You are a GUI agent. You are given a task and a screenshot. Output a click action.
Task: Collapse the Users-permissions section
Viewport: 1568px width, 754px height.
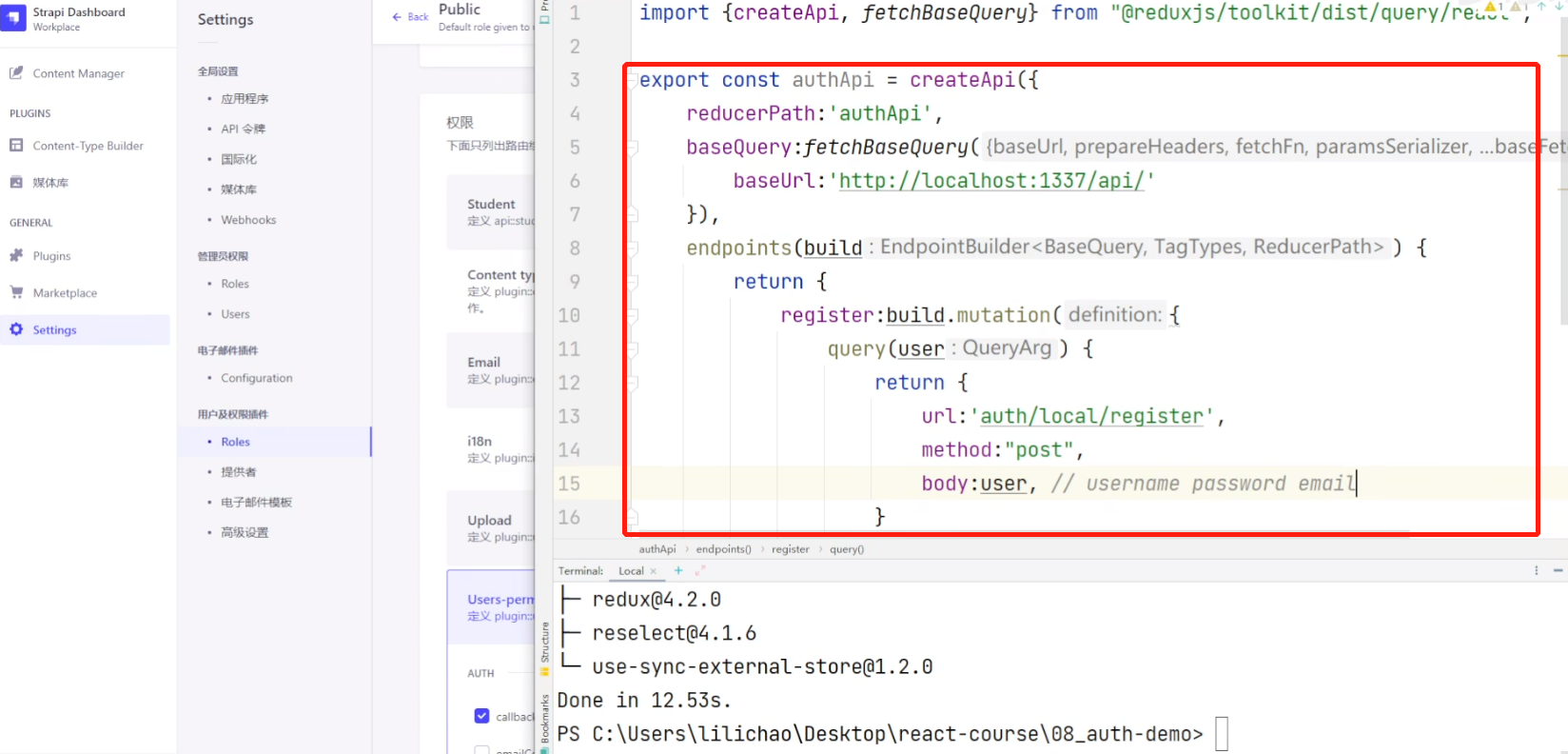pyautogui.click(x=491, y=606)
